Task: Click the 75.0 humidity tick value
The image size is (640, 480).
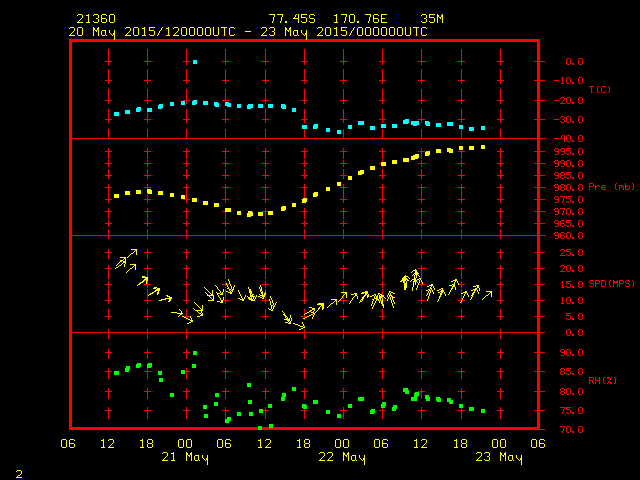Action: coord(571,411)
